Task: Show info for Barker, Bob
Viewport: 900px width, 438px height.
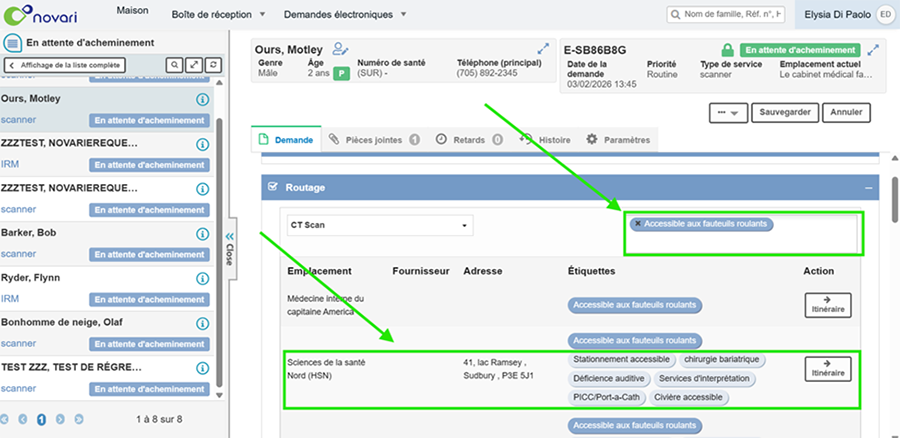Action: (x=202, y=234)
